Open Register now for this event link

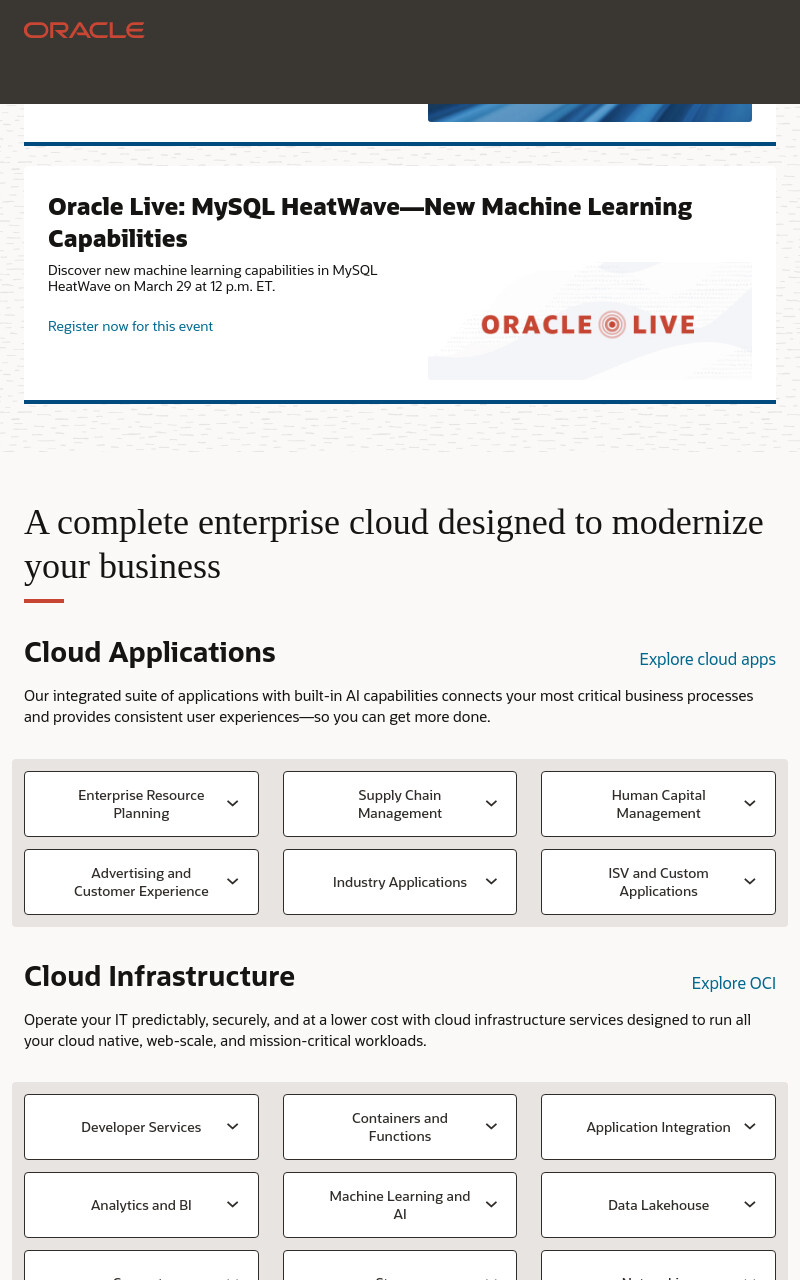pyautogui.click(x=130, y=326)
